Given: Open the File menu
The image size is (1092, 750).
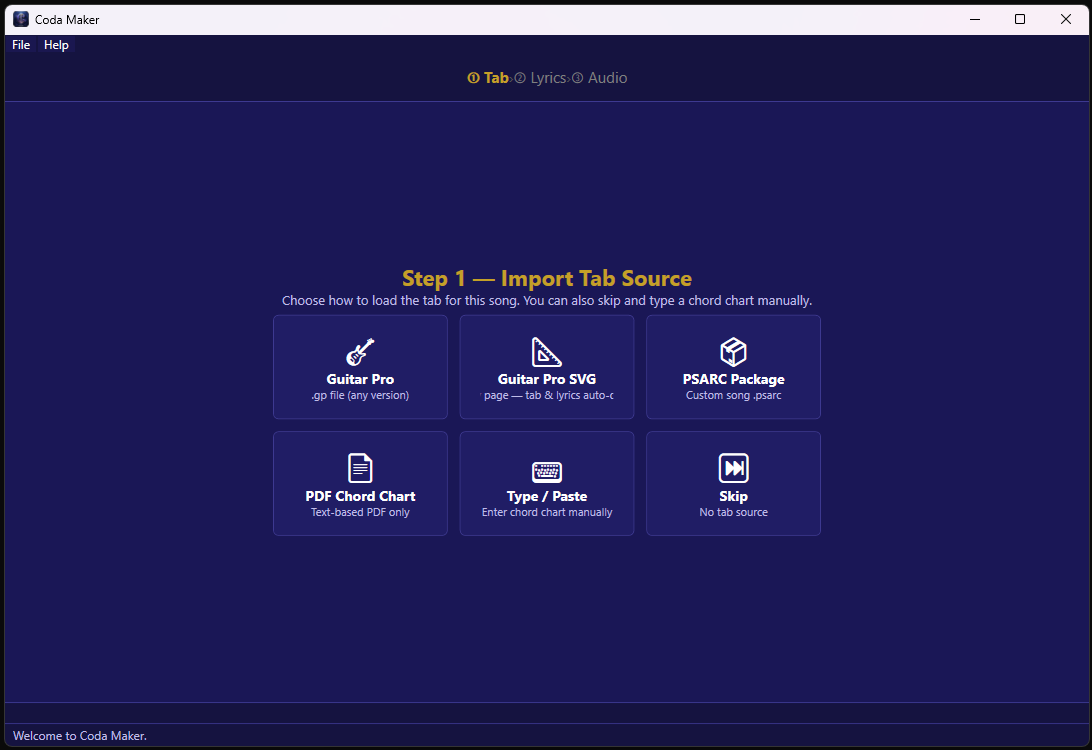Looking at the screenshot, I should point(21,45).
